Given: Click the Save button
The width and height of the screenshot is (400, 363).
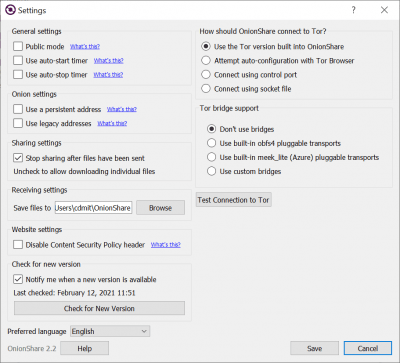Looking at the screenshot, I should [x=314, y=348].
